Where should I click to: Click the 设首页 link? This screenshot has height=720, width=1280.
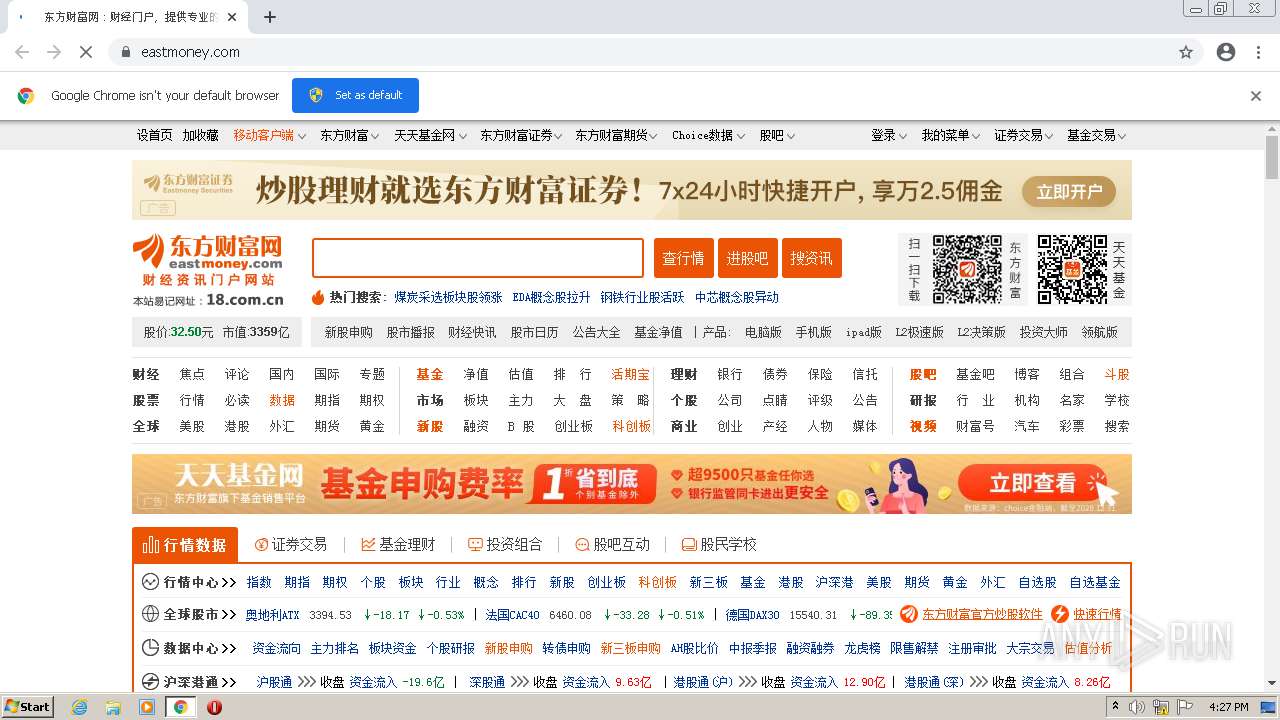pos(154,135)
